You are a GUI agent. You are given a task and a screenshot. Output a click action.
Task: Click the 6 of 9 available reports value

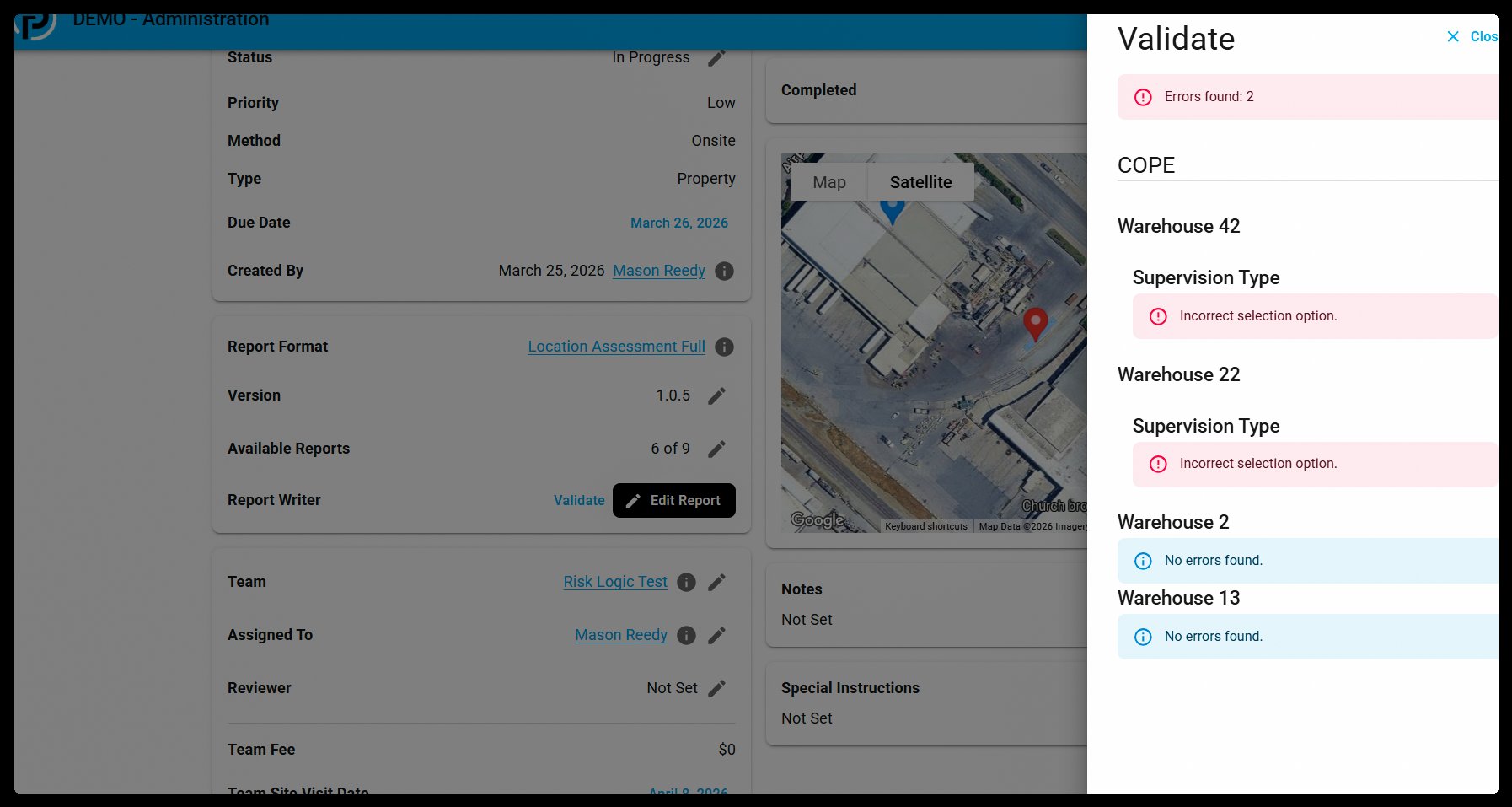pos(670,449)
